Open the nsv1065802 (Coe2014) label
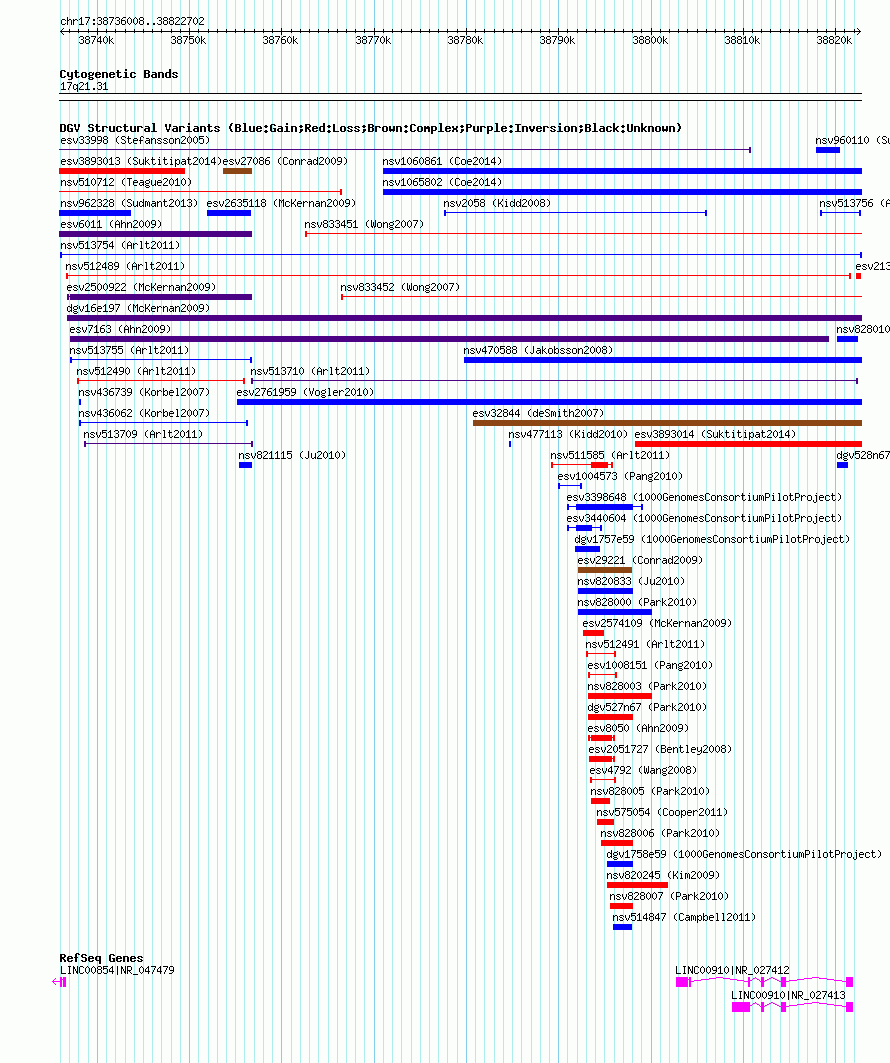890x1063 pixels. point(442,182)
